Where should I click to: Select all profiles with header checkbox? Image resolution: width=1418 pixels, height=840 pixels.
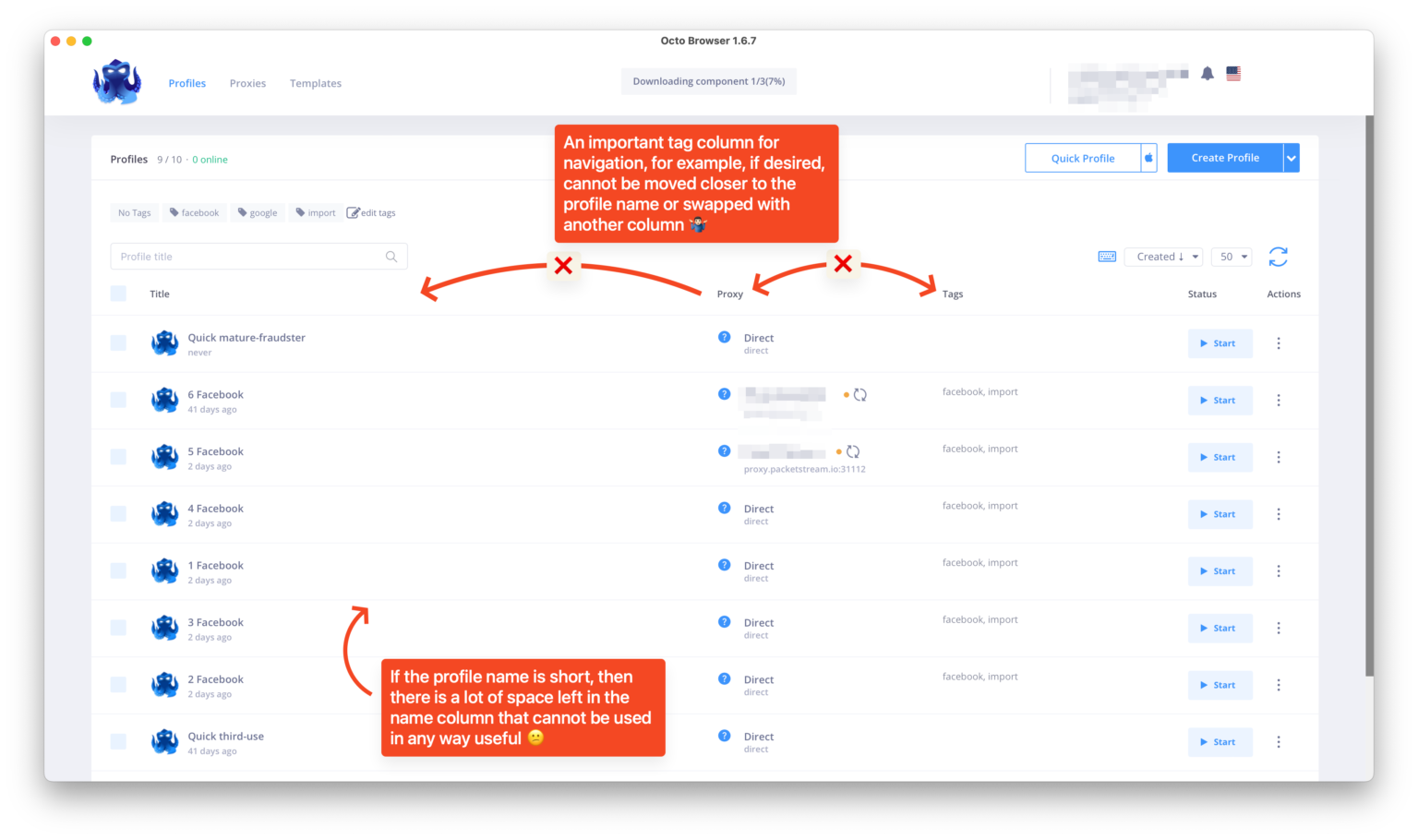point(118,294)
